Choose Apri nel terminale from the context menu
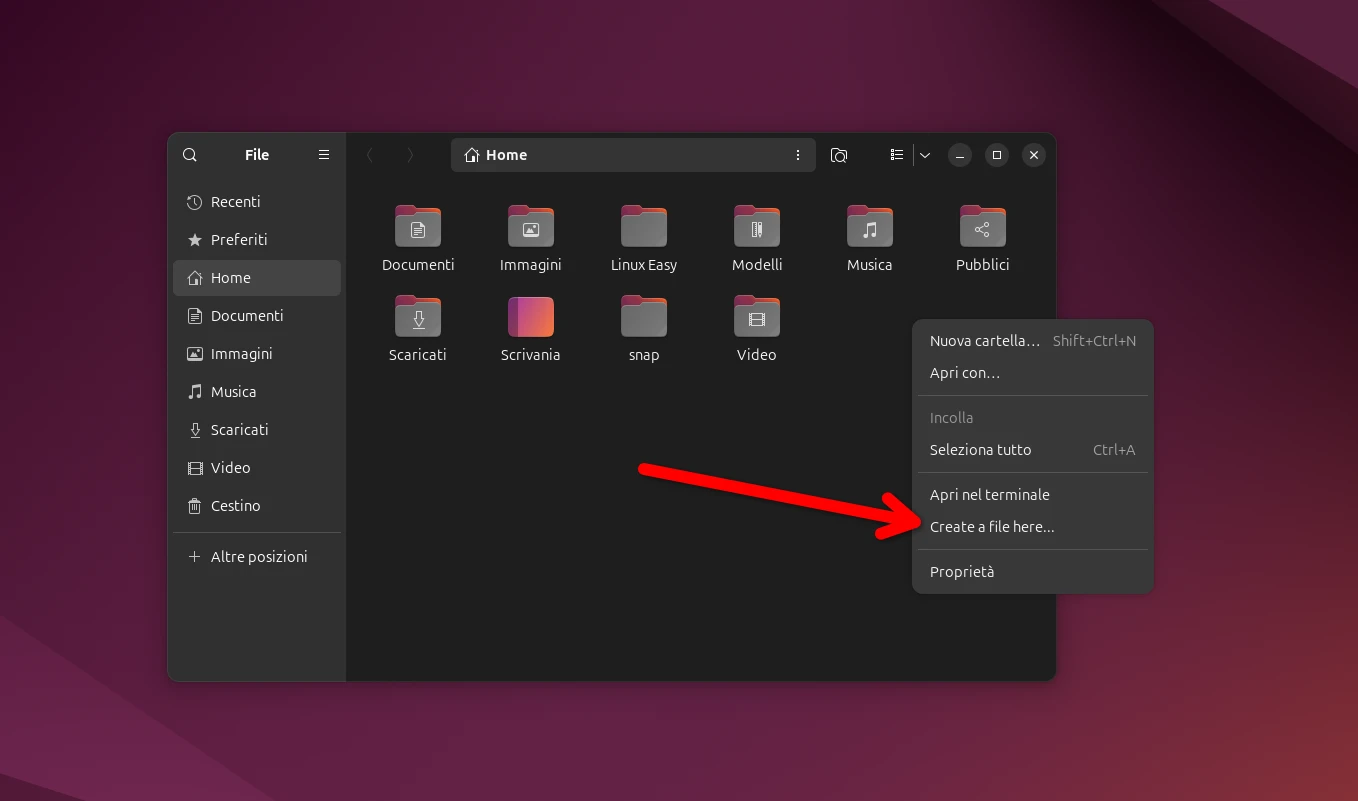 coord(990,494)
